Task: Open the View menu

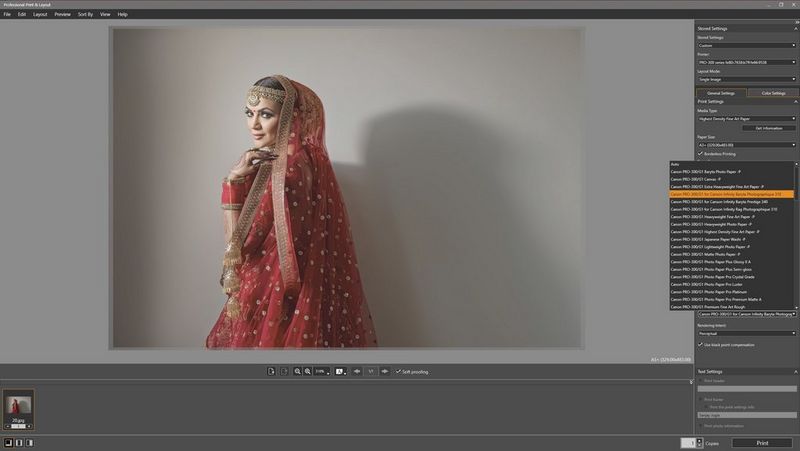Action: [105, 14]
